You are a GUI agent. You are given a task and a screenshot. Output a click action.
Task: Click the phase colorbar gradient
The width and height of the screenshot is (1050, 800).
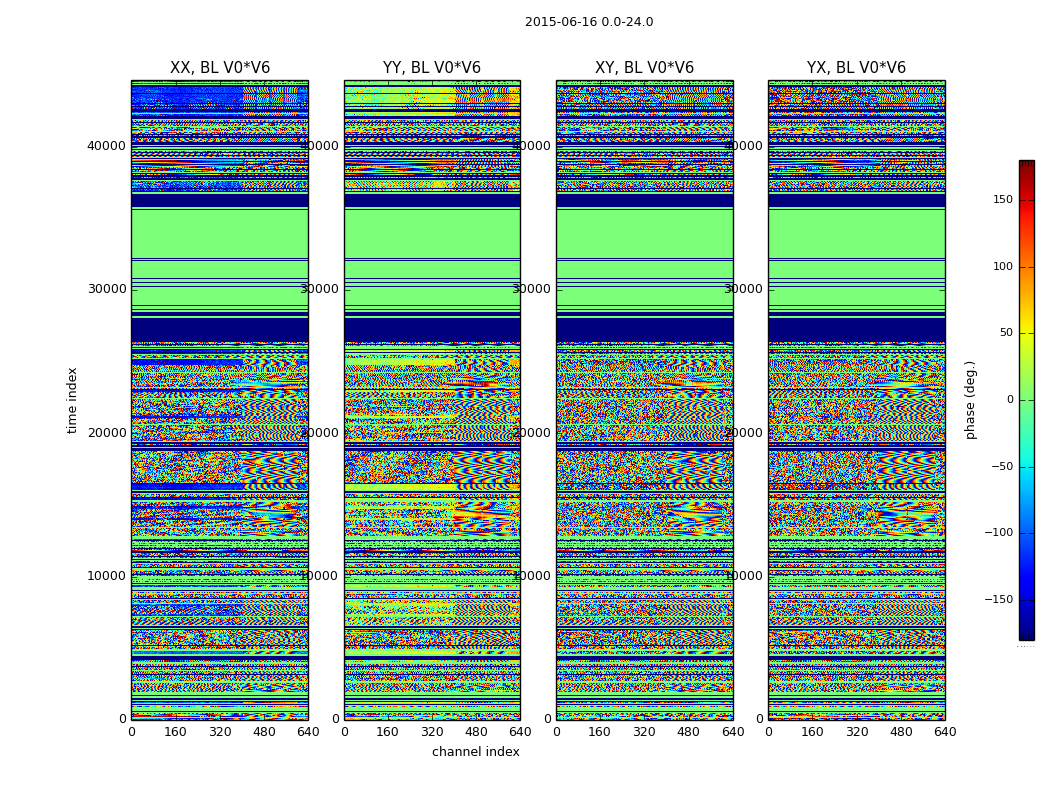tap(1026, 400)
